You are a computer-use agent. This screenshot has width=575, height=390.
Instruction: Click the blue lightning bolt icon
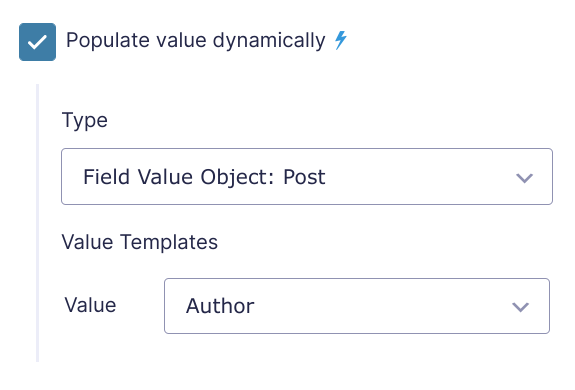tap(341, 40)
